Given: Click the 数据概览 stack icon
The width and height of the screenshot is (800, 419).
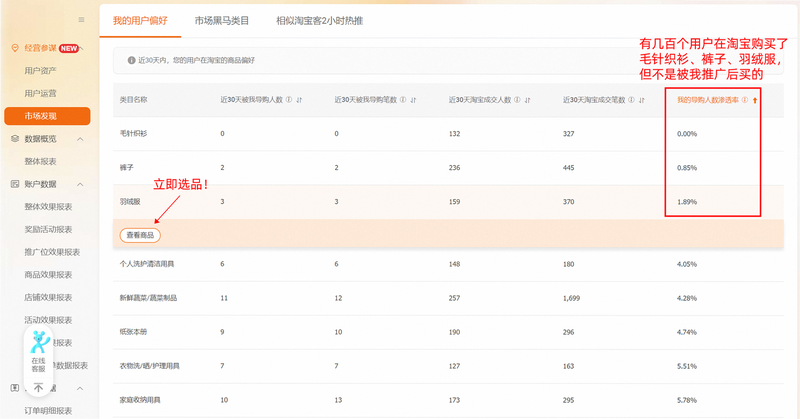Looking at the screenshot, I should [x=15, y=139].
